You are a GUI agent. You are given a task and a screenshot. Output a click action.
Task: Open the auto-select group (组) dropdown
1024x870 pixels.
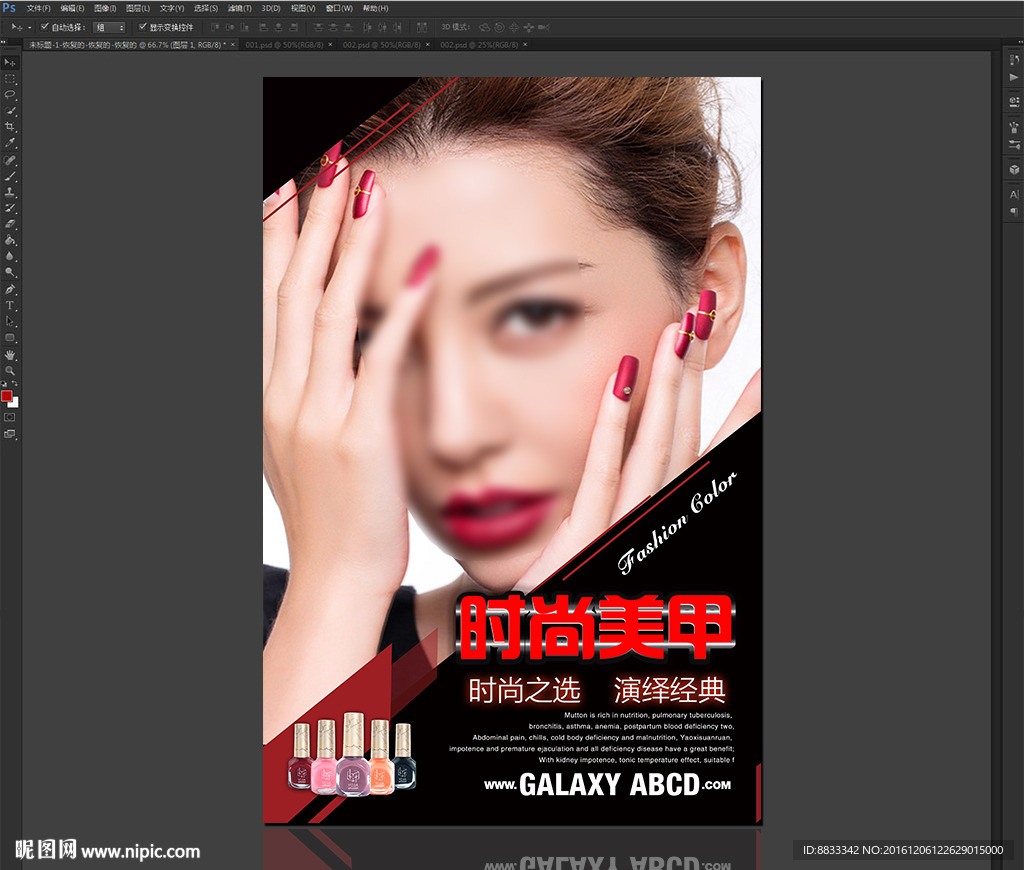pos(109,27)
